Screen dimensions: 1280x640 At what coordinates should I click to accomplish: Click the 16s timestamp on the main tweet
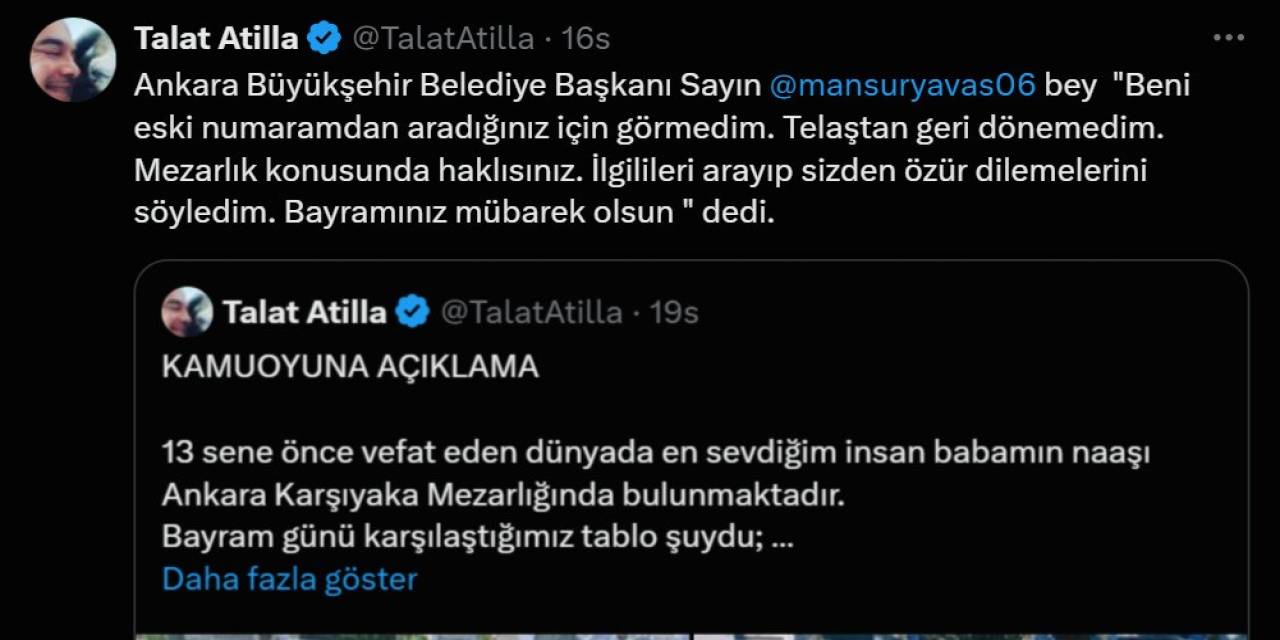coord(586,38)
